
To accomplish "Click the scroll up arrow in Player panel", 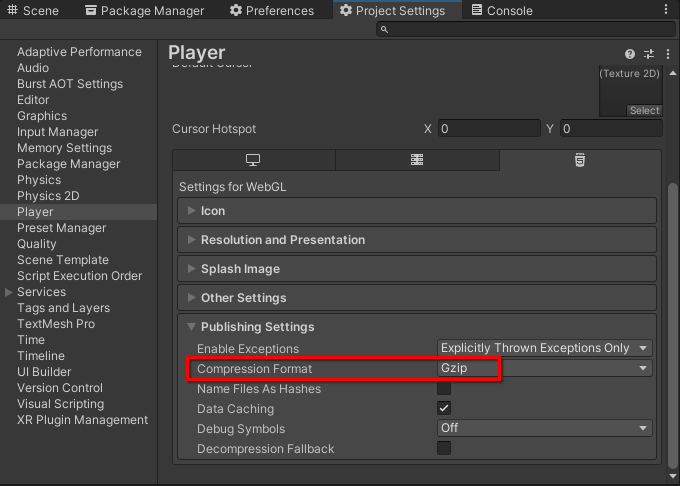I will tap(673, 73).
